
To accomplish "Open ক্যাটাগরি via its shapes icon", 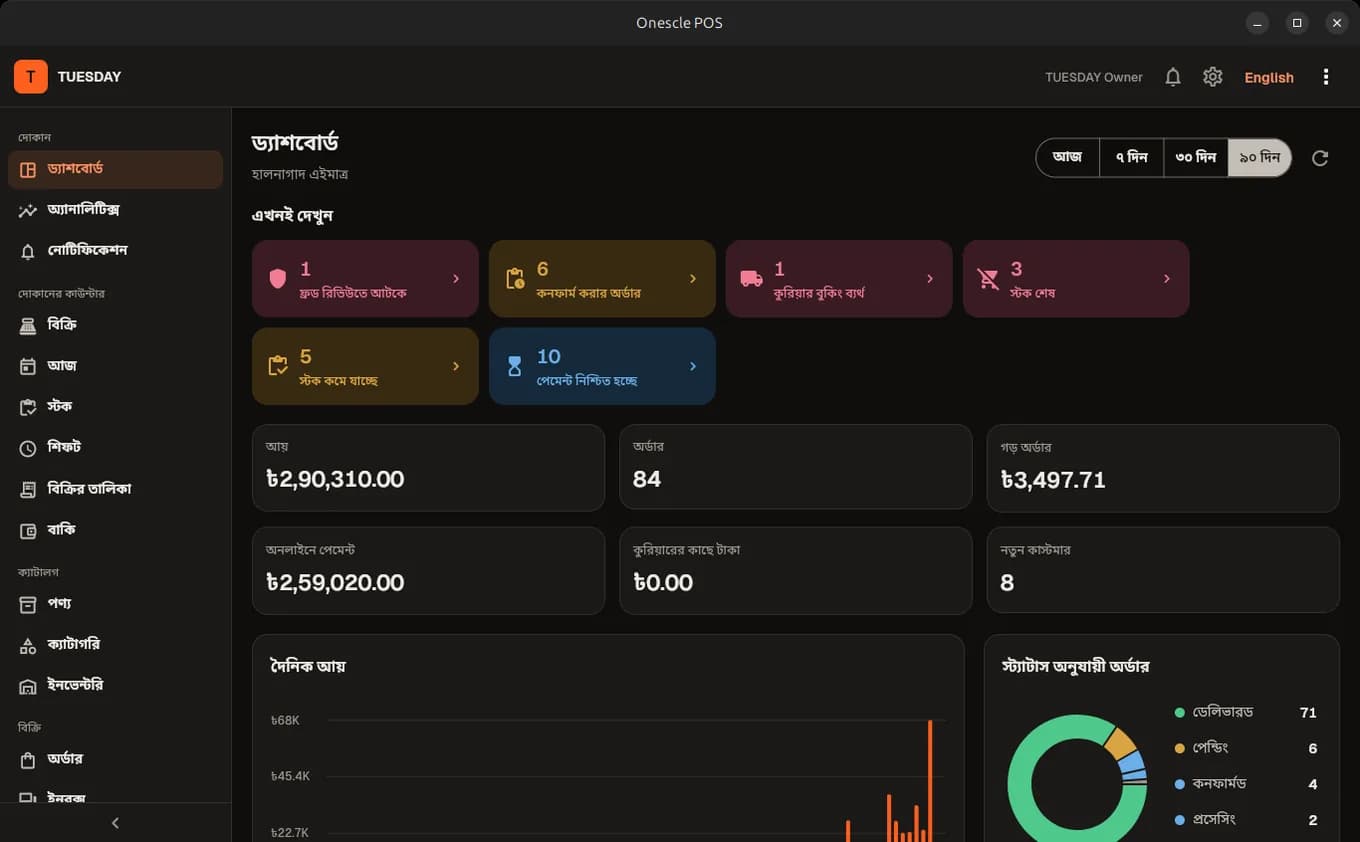I will [28, 645].
